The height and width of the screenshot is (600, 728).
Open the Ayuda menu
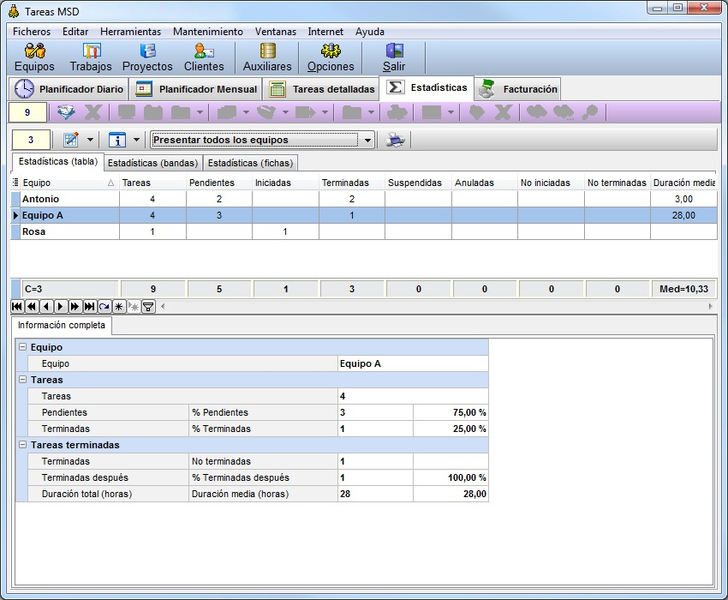370,32
